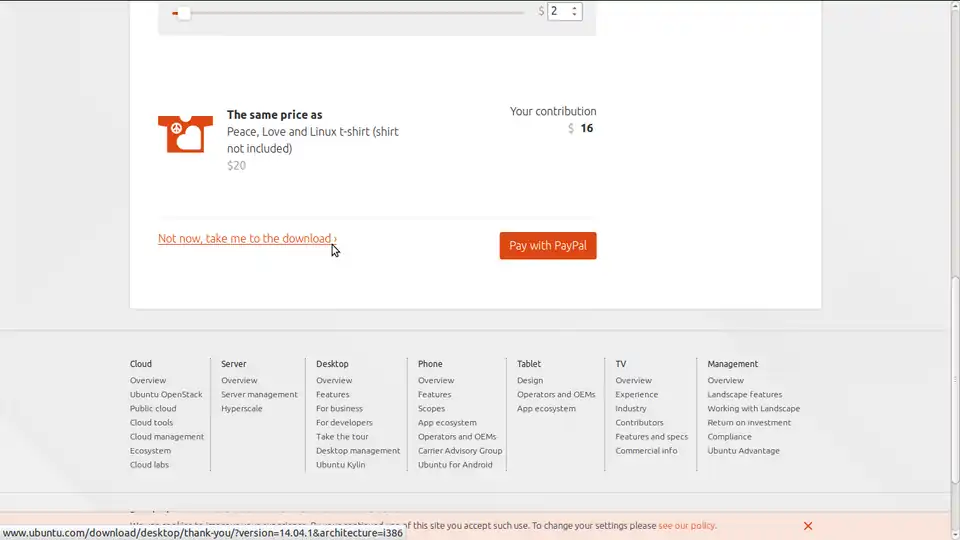The height and width of the screenshot is (540, 960).
Task: Open Return on investment link
Action: (x=749, y=422)
